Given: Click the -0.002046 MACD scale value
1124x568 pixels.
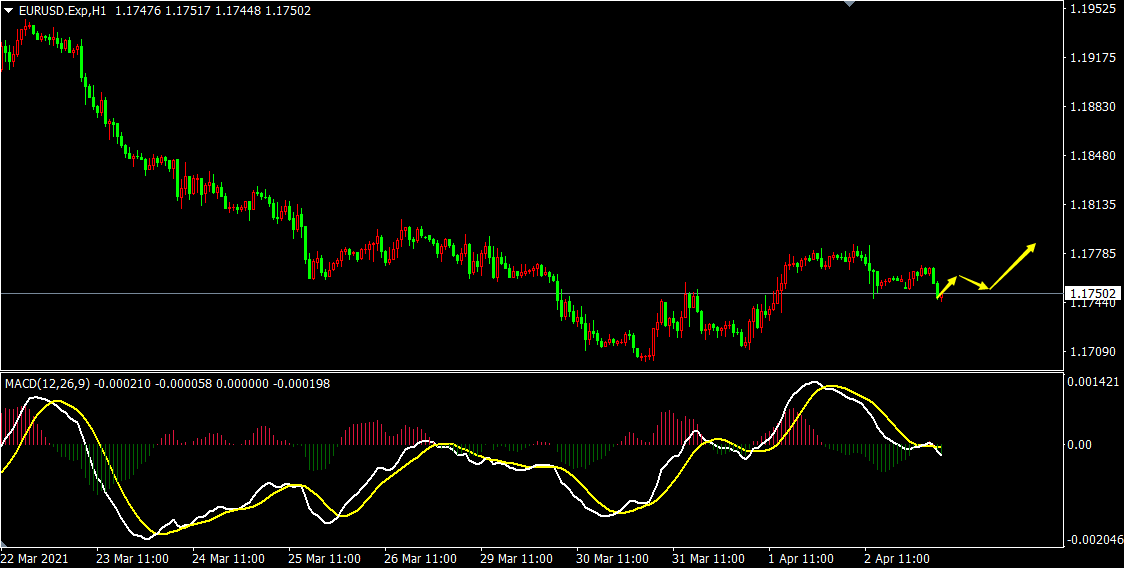Looking at the screenshot, I should pyautogui.click(x=1094, y=540).
